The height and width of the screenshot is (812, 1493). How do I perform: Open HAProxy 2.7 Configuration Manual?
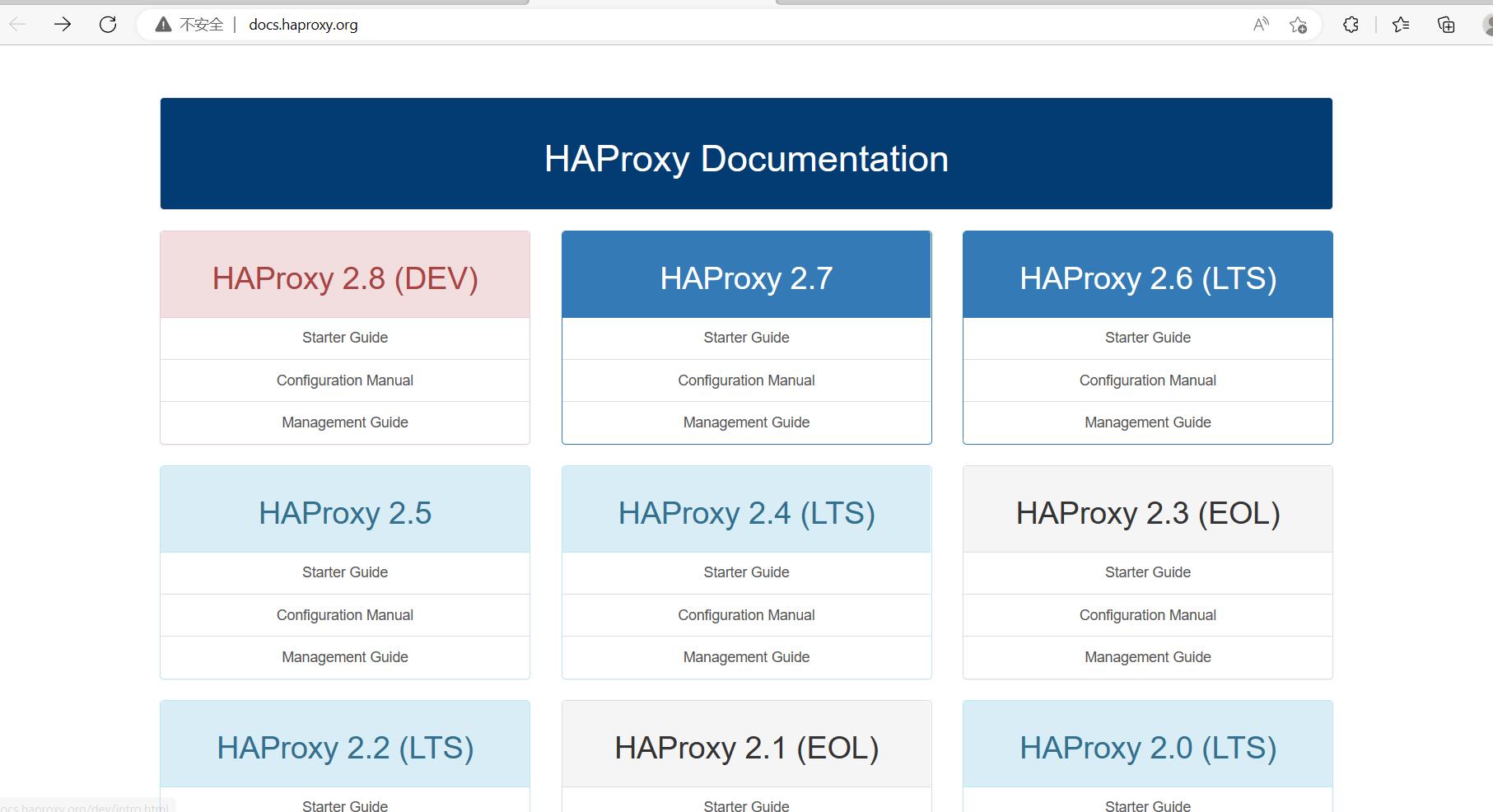(746, 380)
